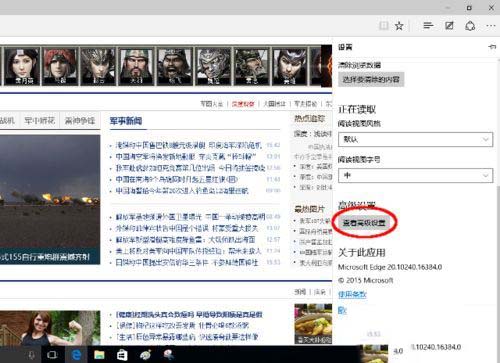Switch to the tab right of 军中娇花
The width and height of the screenshot is (500, 363).
(x=80, y=120)
